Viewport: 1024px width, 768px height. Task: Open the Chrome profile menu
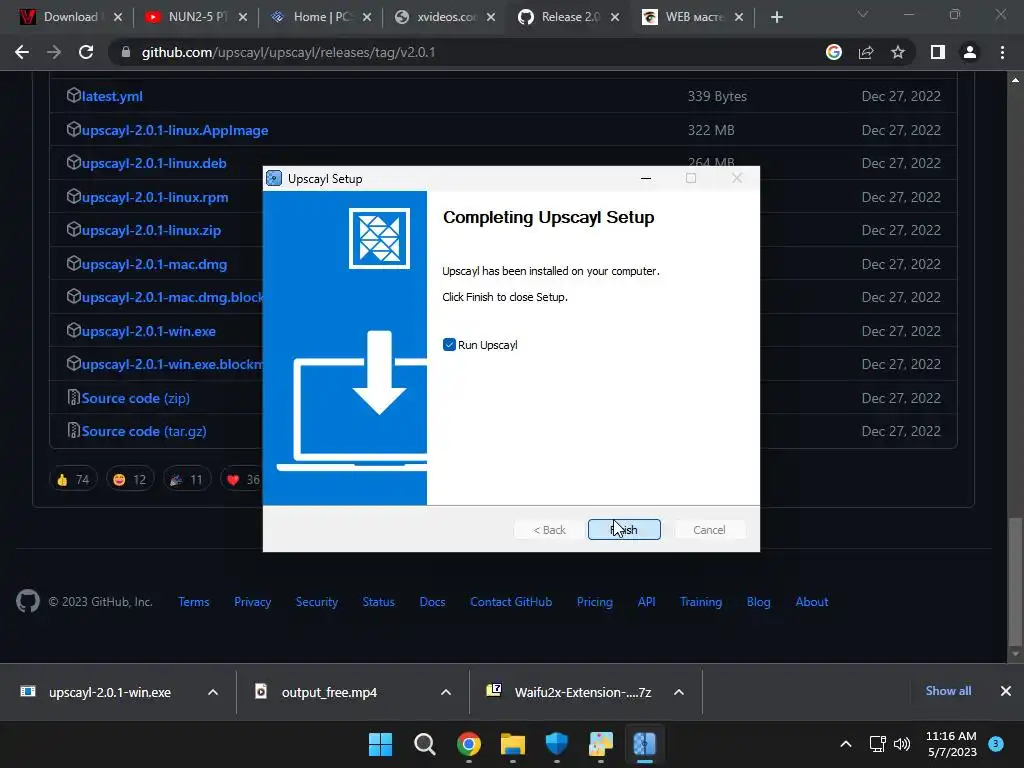click(x=970, y=52)
